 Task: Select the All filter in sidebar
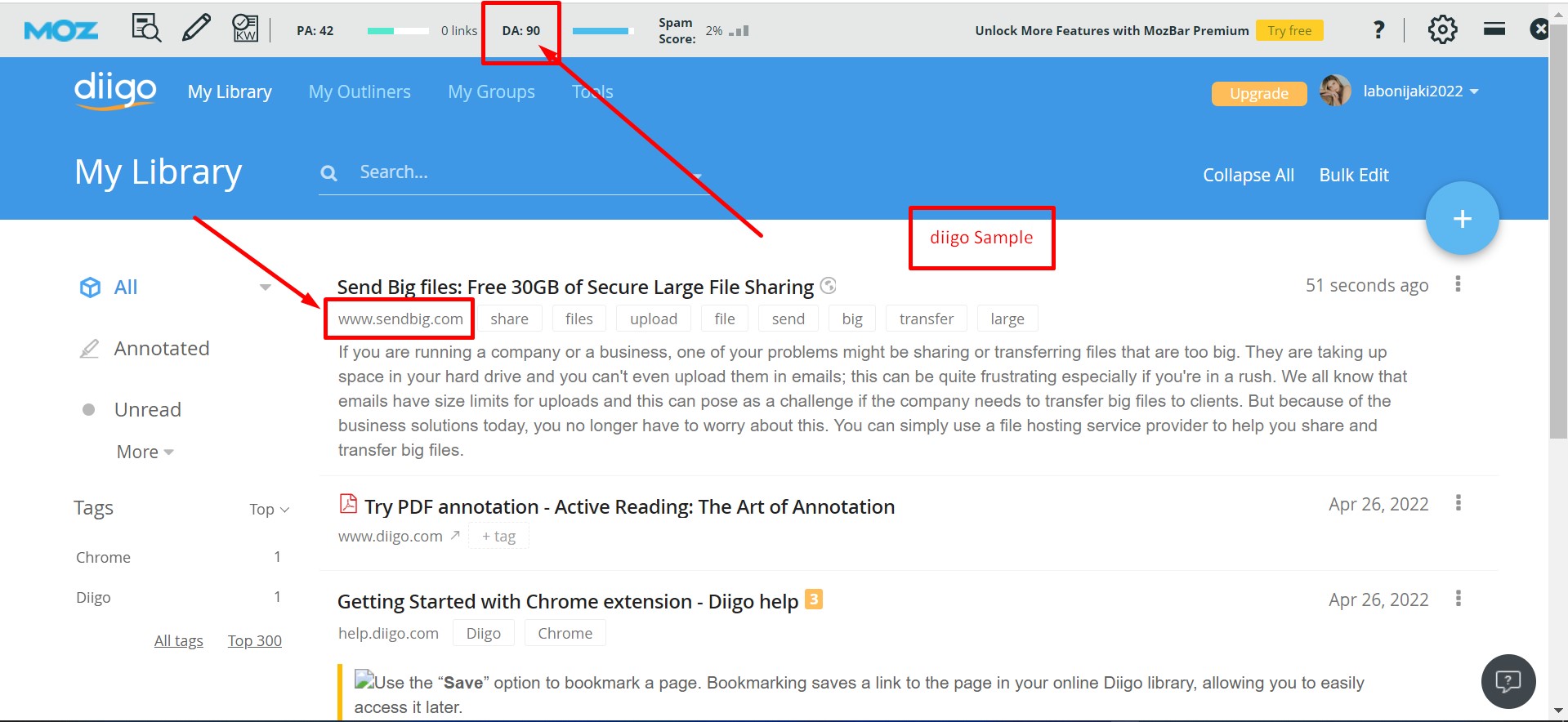click(126, 287)
